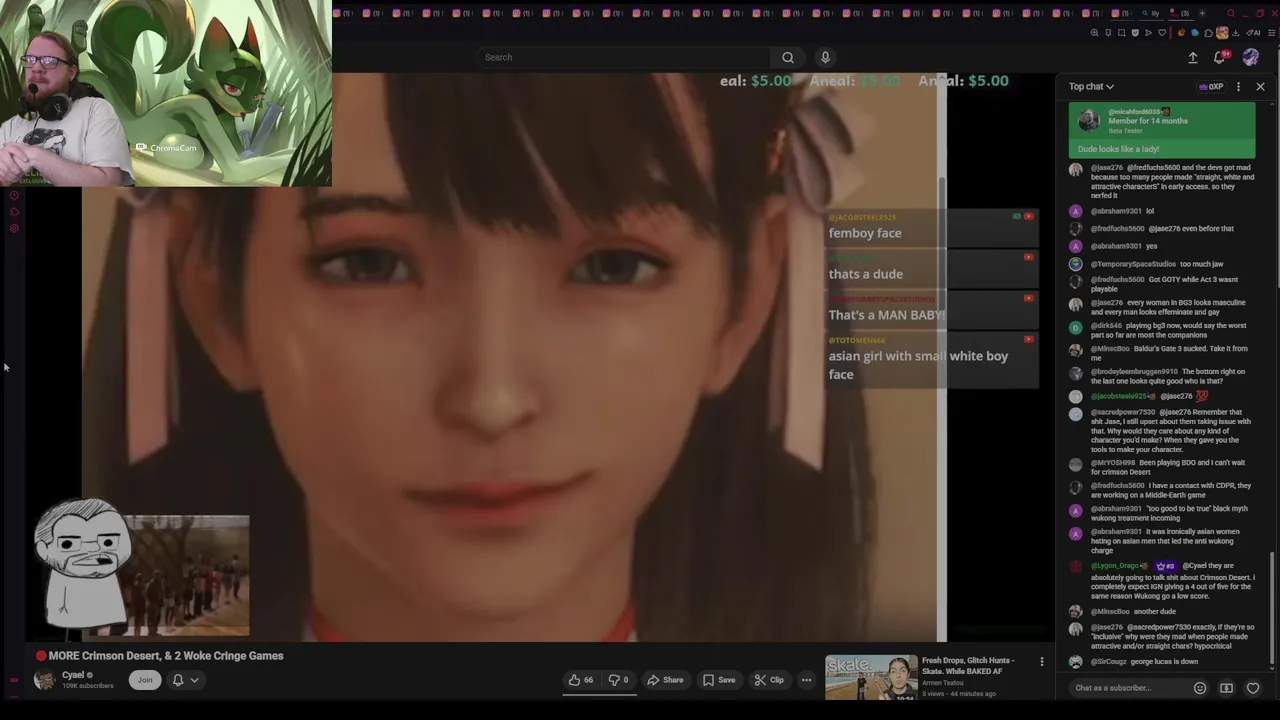
Task: Activate voice search microphone icon
Action: [x=825, y=57]
